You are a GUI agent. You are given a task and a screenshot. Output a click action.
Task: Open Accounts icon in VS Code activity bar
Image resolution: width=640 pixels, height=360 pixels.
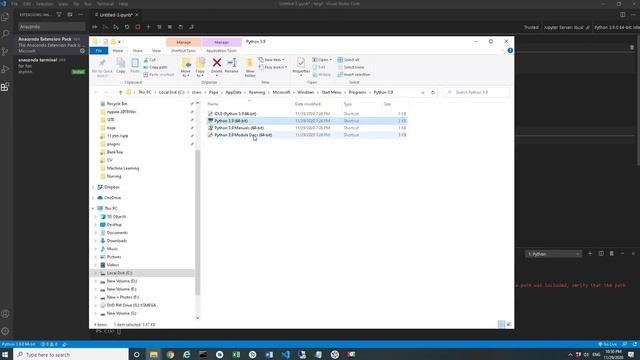click(5, 314)
